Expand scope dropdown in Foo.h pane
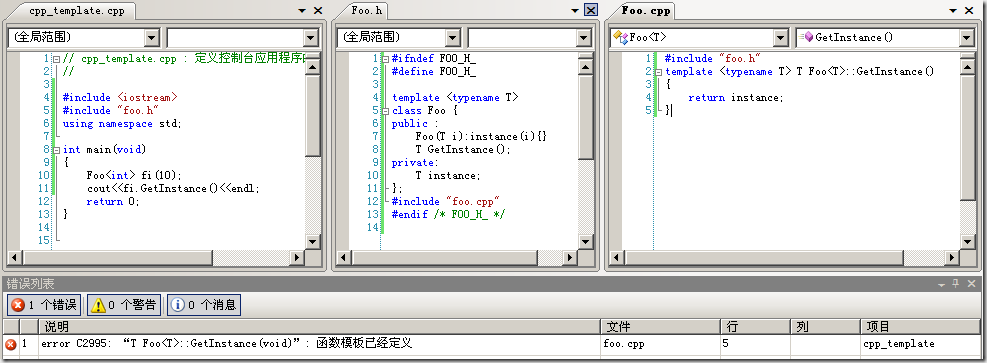 point(452,38)
